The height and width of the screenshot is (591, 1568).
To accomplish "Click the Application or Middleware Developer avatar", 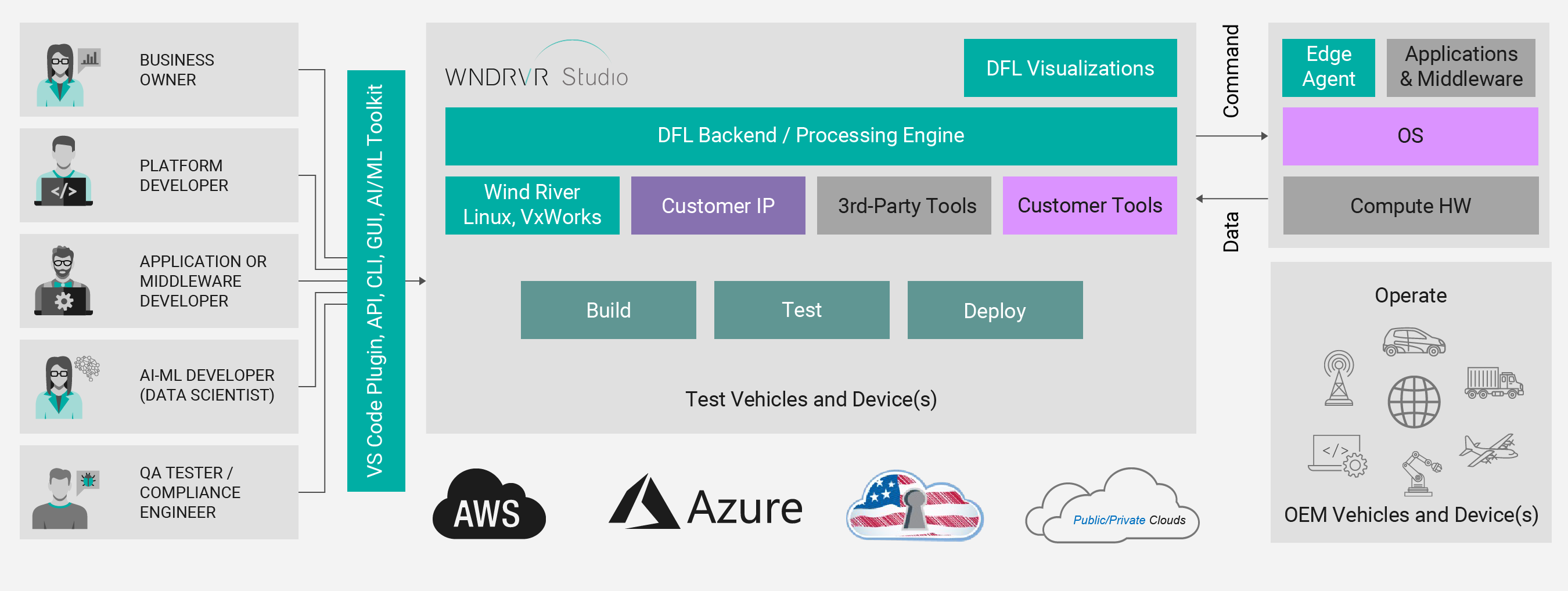I will click(63, 280).
